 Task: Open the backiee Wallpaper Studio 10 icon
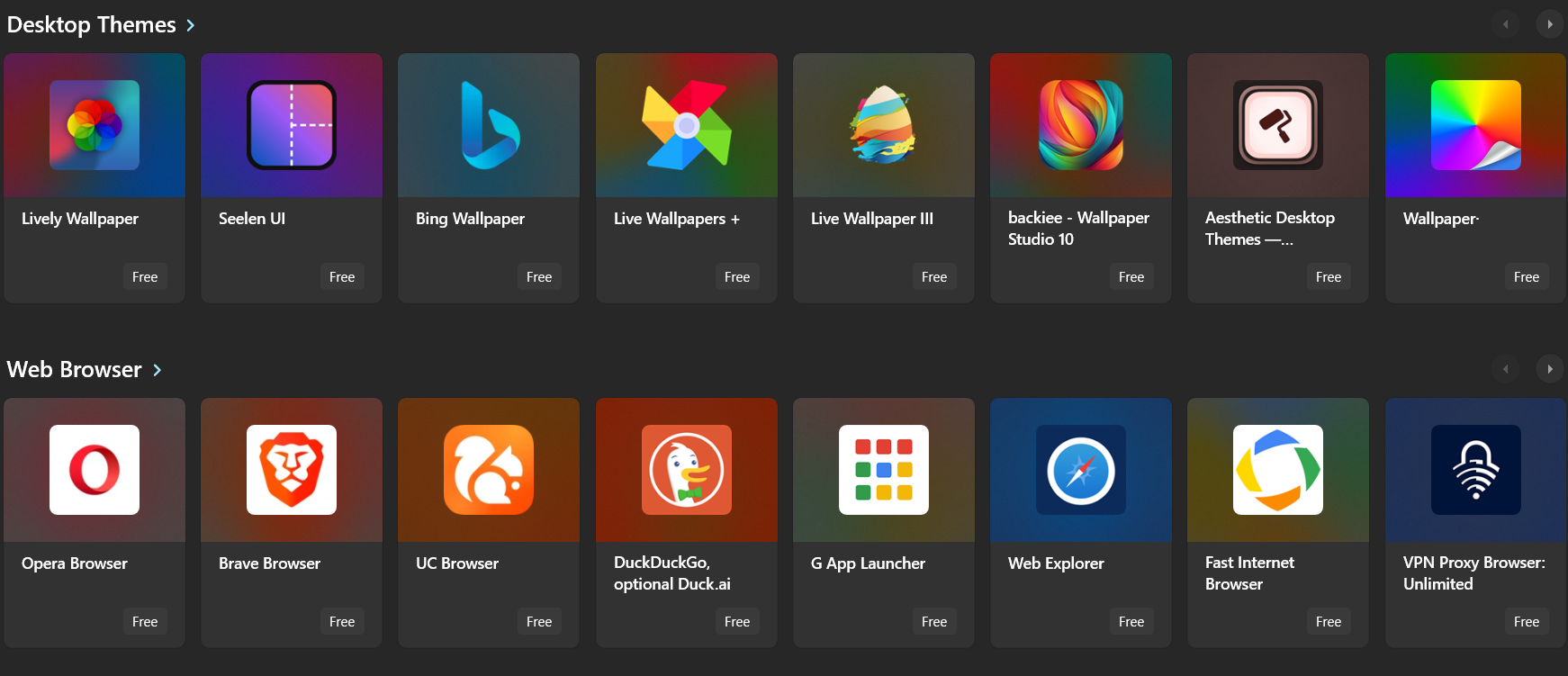pyautogui.click(x=1081, y=125)
